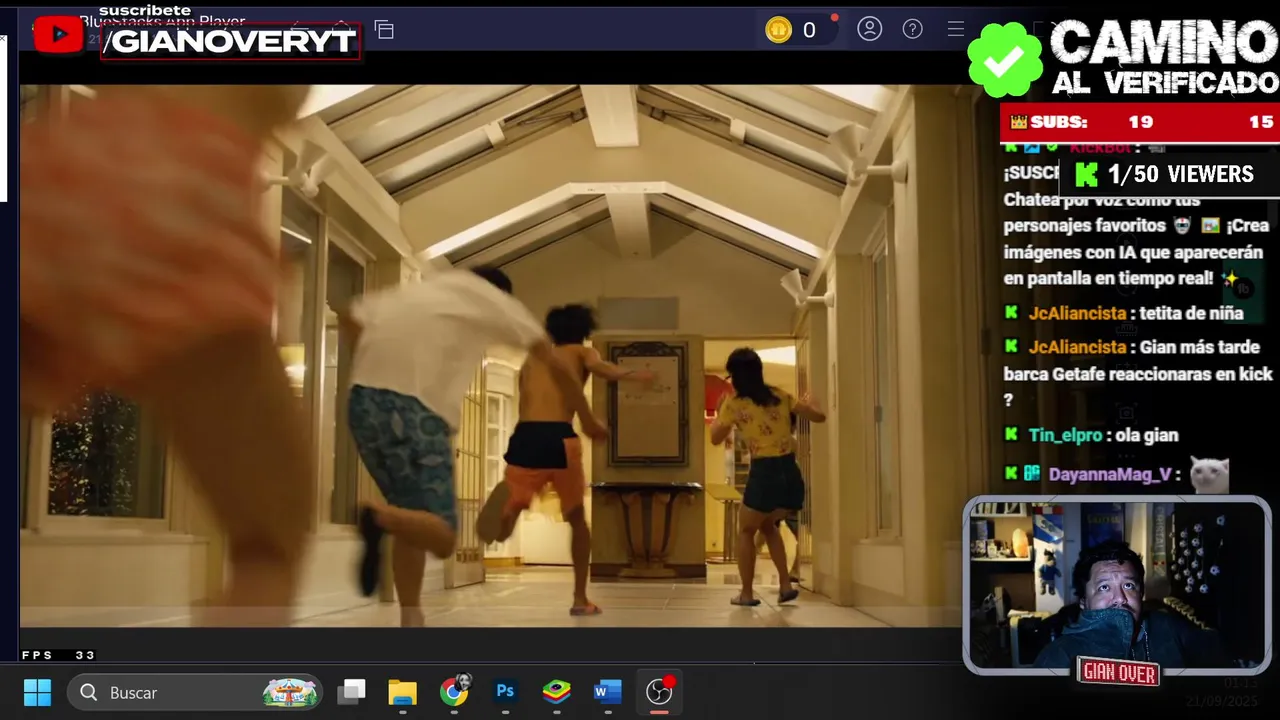Image resolution: width=1280 pixels, height=720 pixels.
Task: Open BlueStacks multi-instance manager icon
Action: pyautogui.click(x=384, y=30)
